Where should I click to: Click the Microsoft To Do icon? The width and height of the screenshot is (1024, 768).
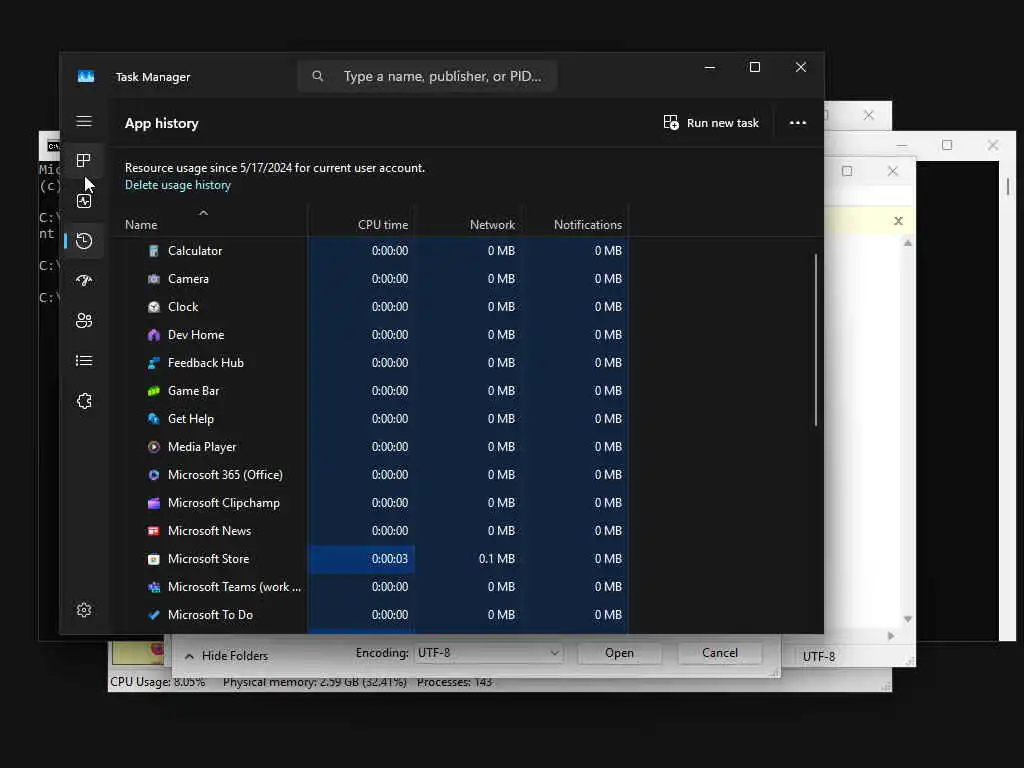153,615
